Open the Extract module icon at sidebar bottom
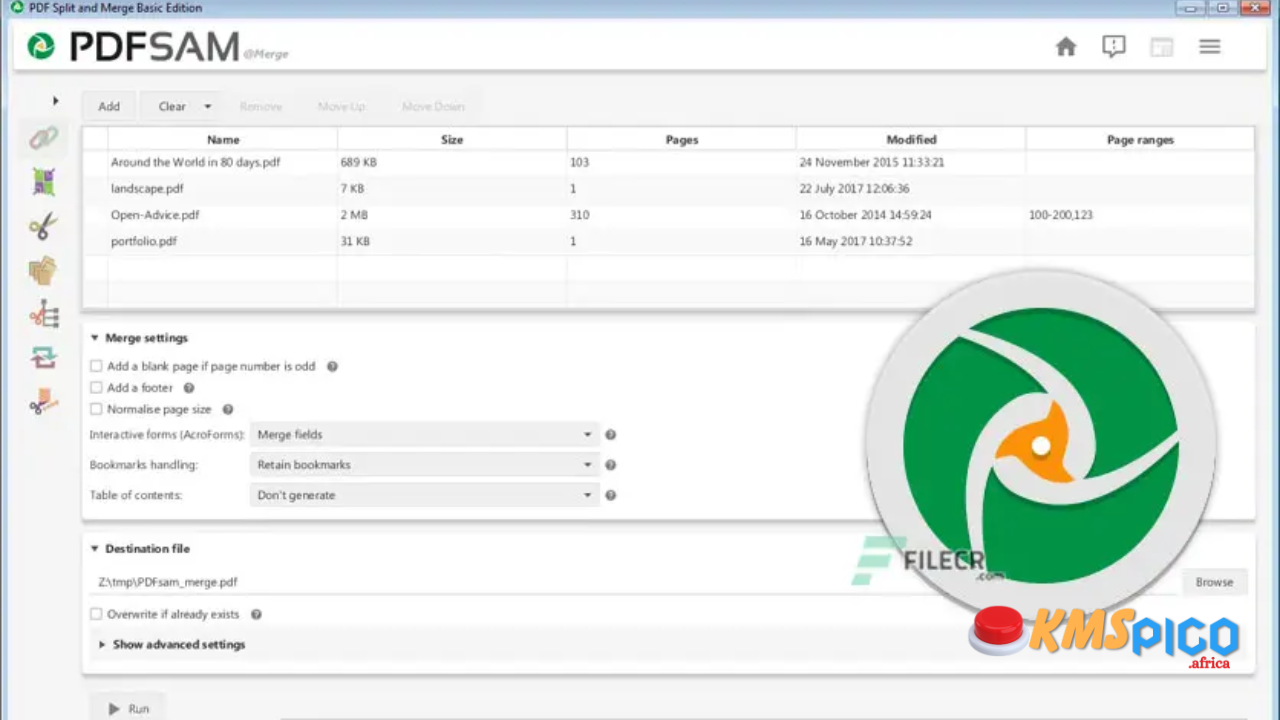This screenshot has height=720, width=1280. coord(43,402)
